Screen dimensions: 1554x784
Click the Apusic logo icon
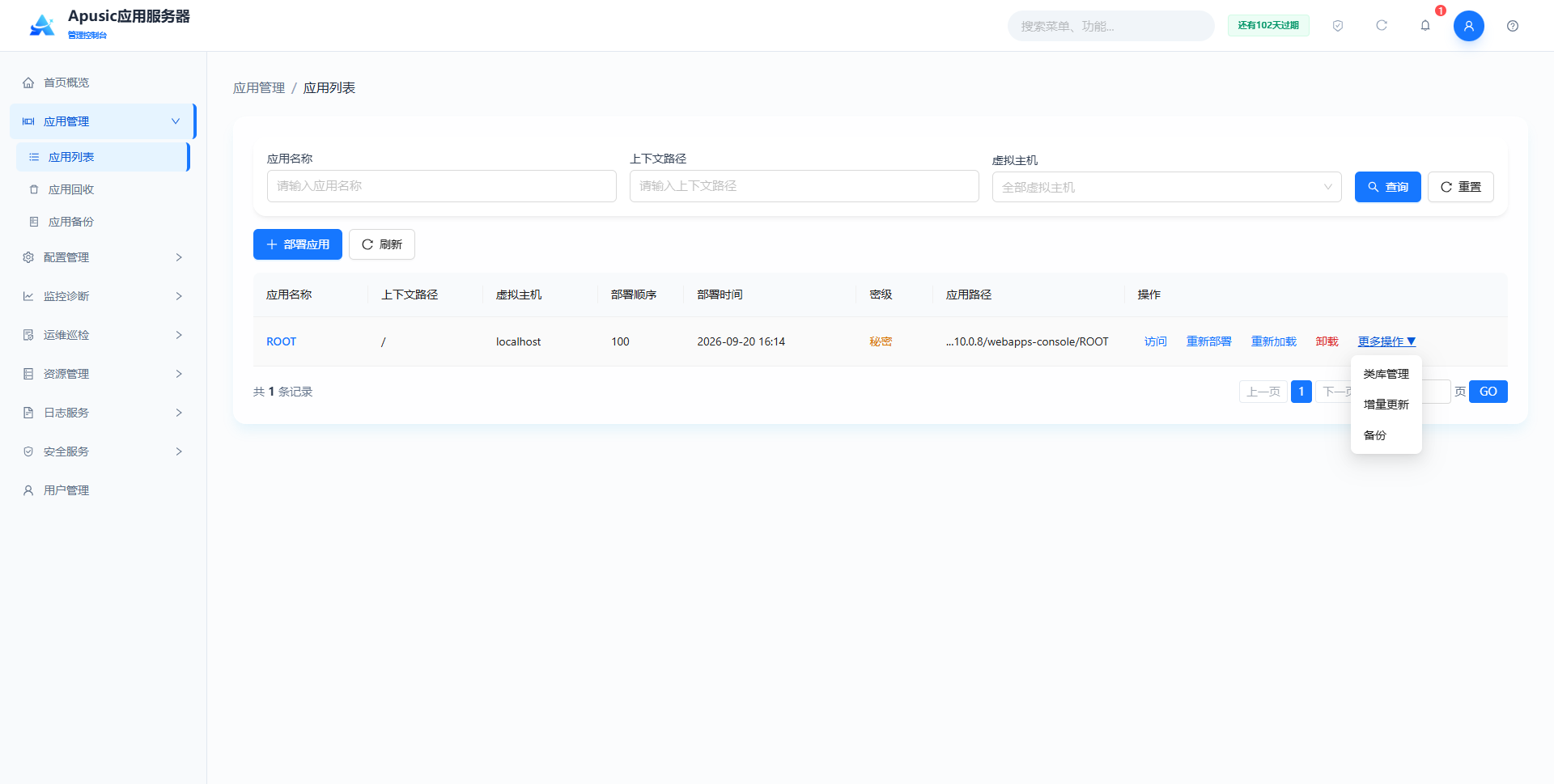click(x=42, y=25)
